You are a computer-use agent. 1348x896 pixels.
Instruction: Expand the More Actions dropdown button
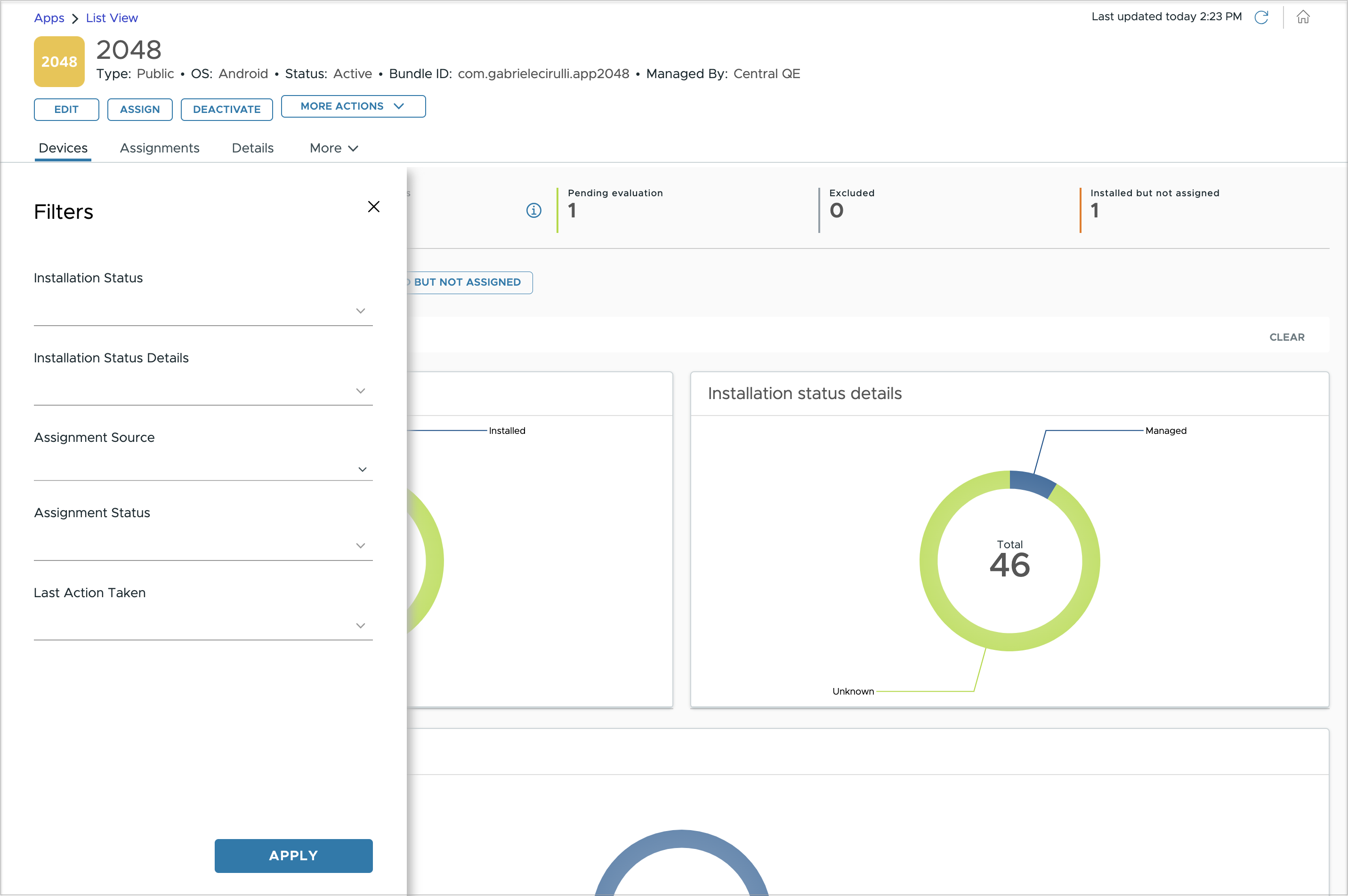[353, 106]
